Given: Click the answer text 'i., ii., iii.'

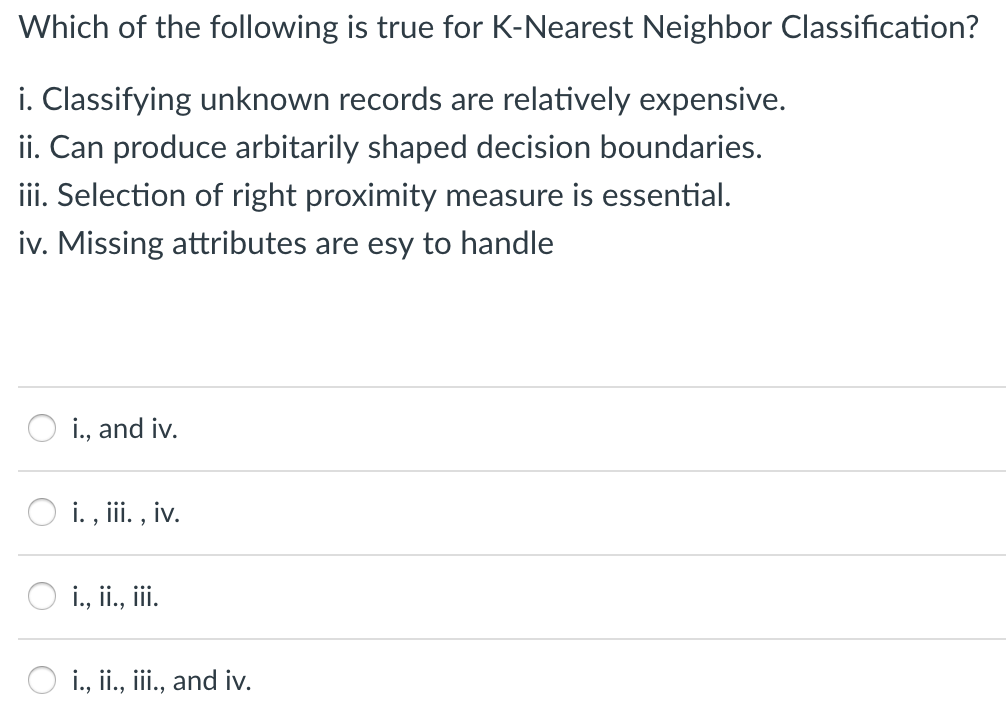Looking at the screenshot, I should point(115,597).
